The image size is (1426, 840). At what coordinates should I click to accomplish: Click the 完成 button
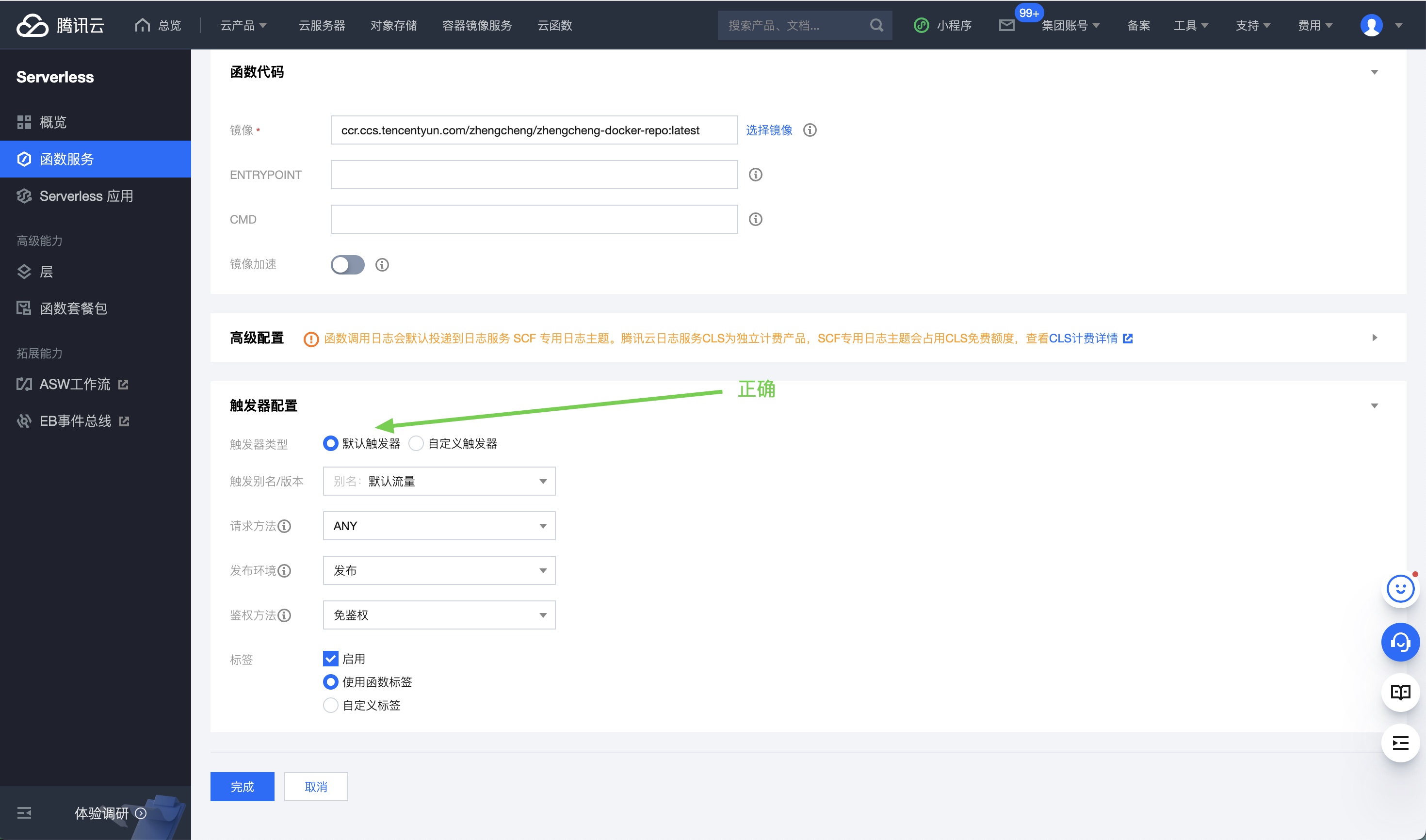tap(243, 787)
